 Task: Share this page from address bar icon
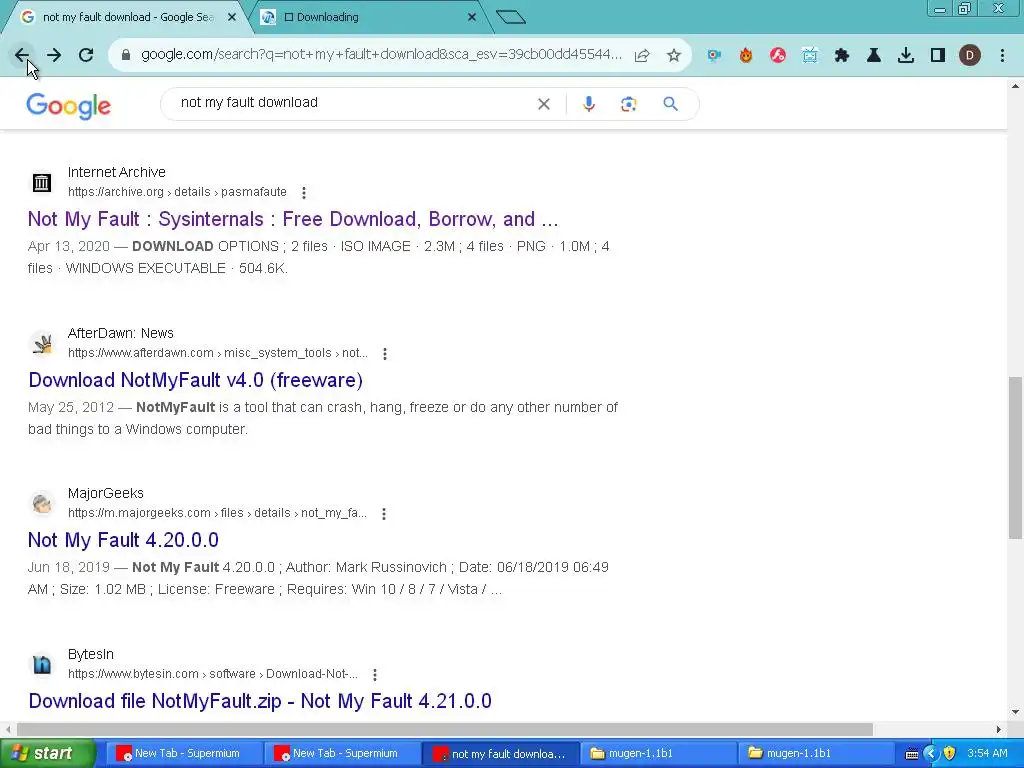642,56
